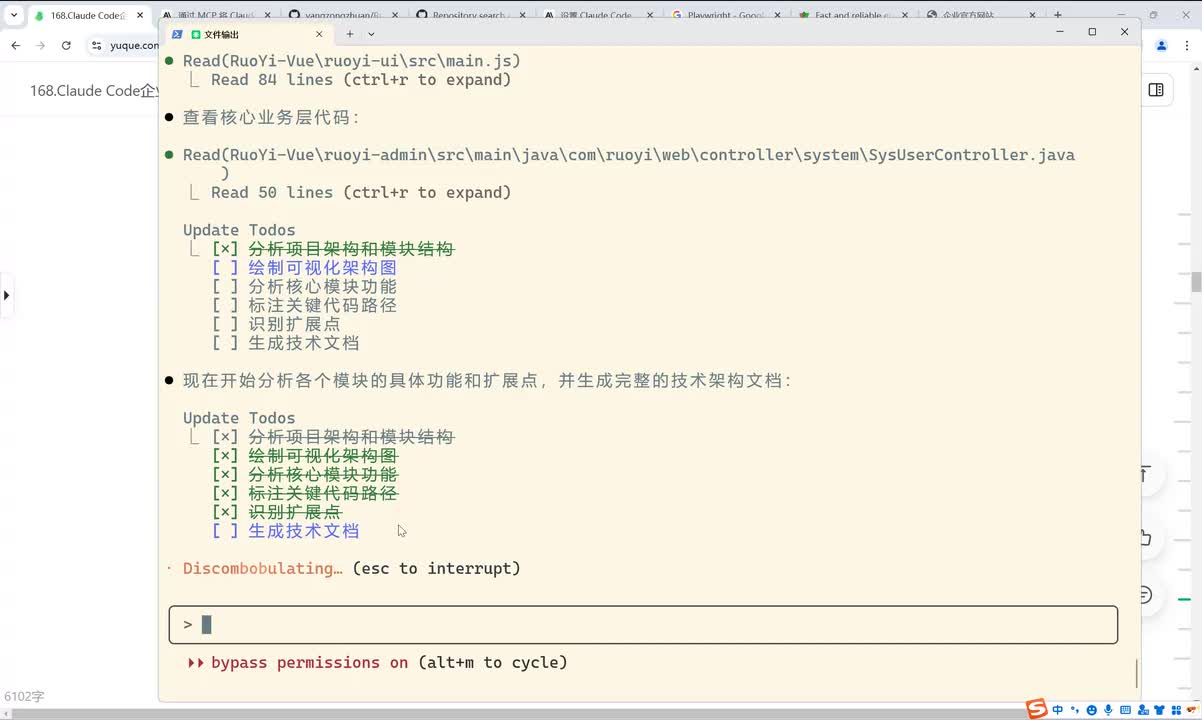1202x720 pixels.
Task: Click the browser page vertical scrollbar
Action: (1197, 280)
